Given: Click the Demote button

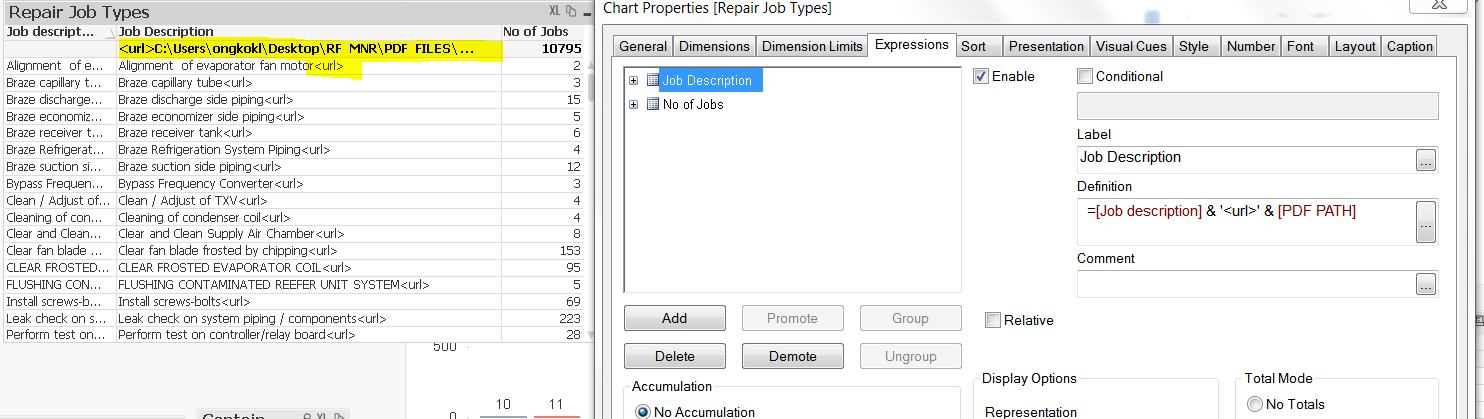Looking at the screenshot, I should (x=792, y=356).
